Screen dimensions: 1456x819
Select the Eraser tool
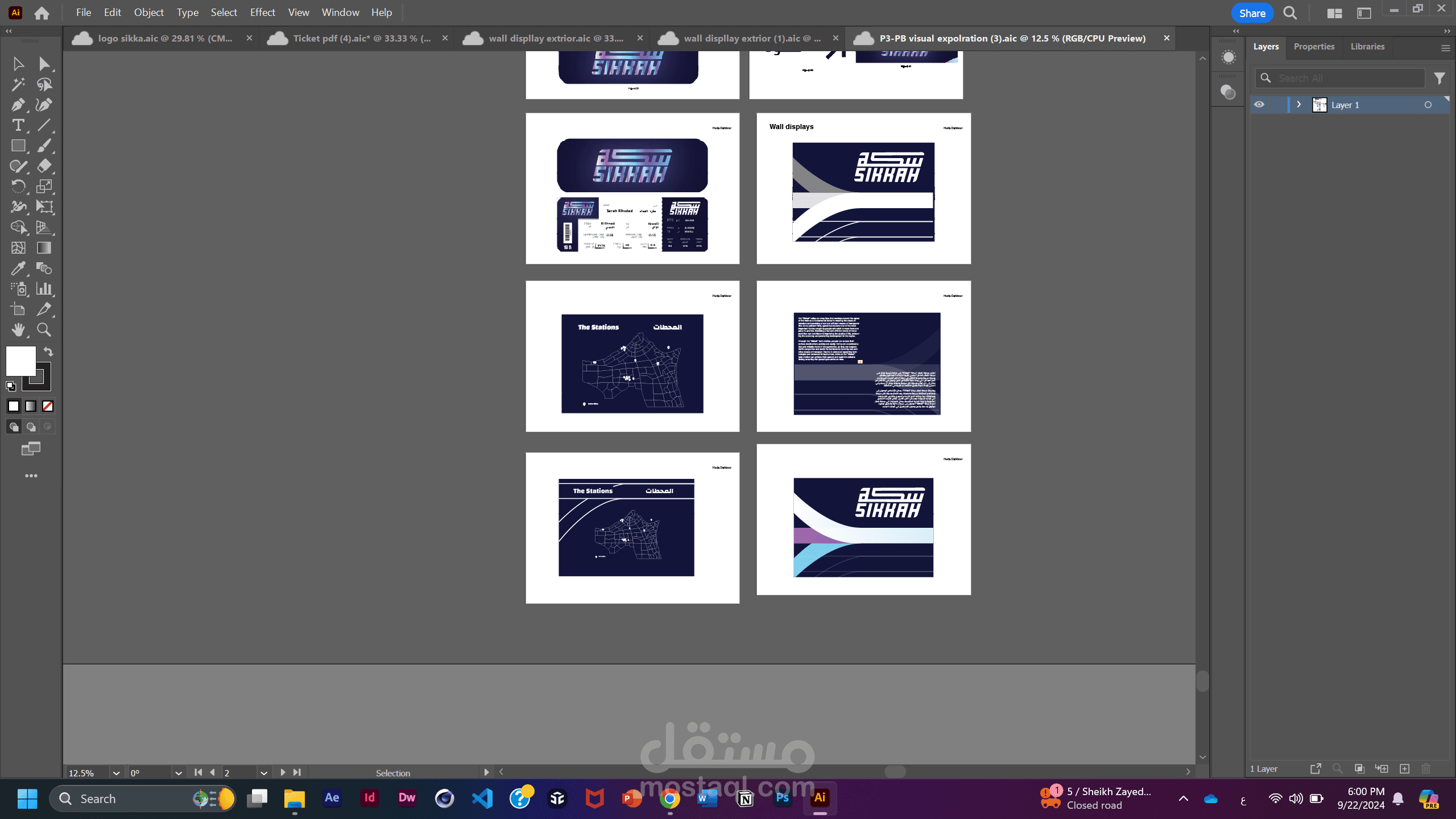click(x=44, y=166)
